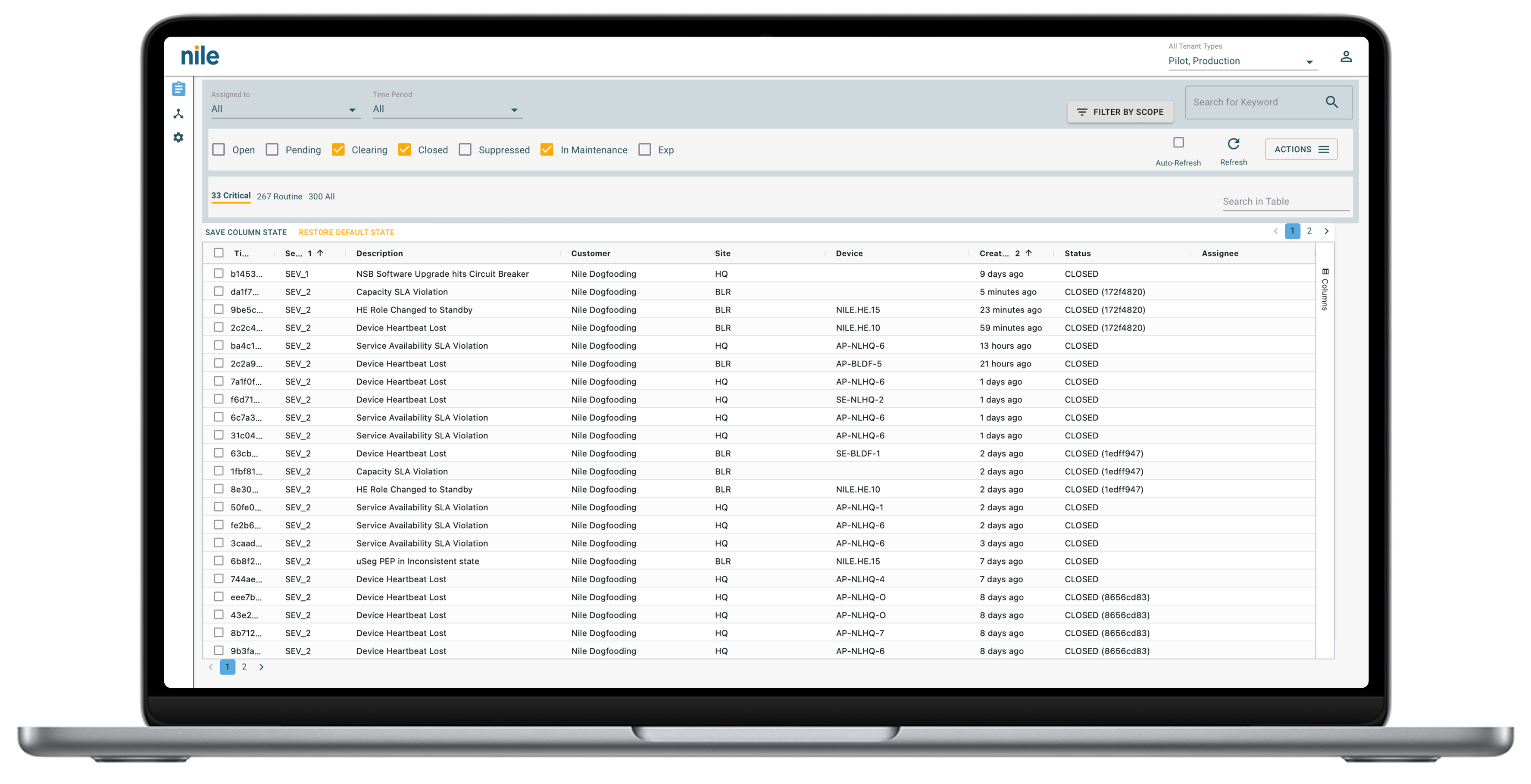Screen dimensions: 1531x784
Task: Click the Status column header
Action: point(1078,253)
